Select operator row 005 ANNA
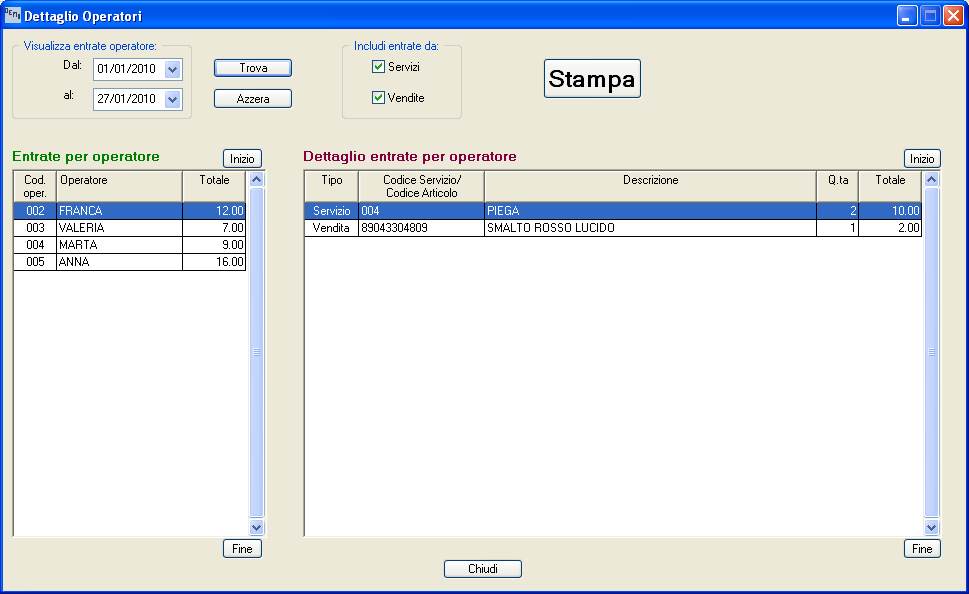 tap(130, 261)
